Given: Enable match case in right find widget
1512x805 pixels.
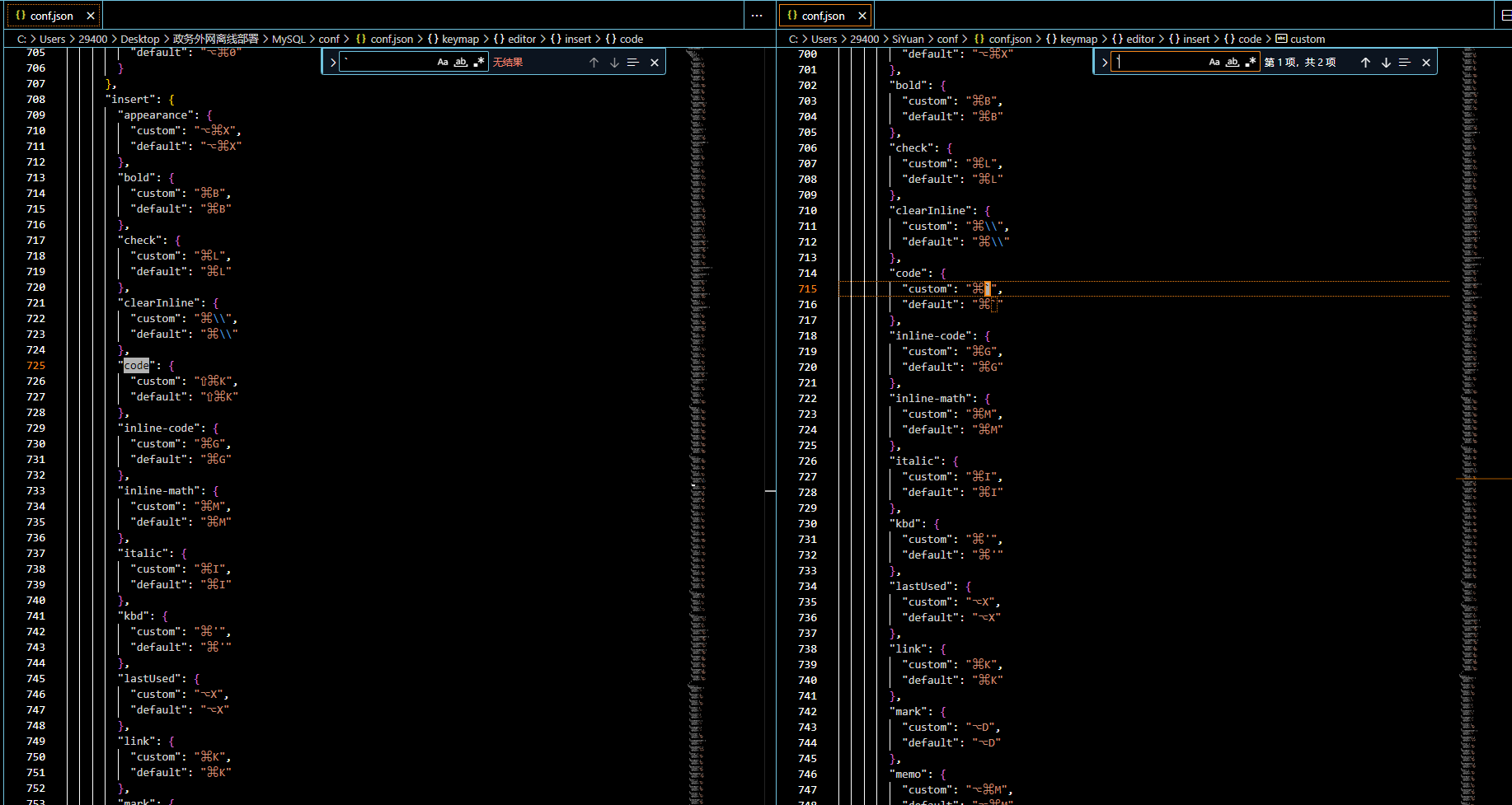Looking at the screenshot, I should click(1214, 62).
